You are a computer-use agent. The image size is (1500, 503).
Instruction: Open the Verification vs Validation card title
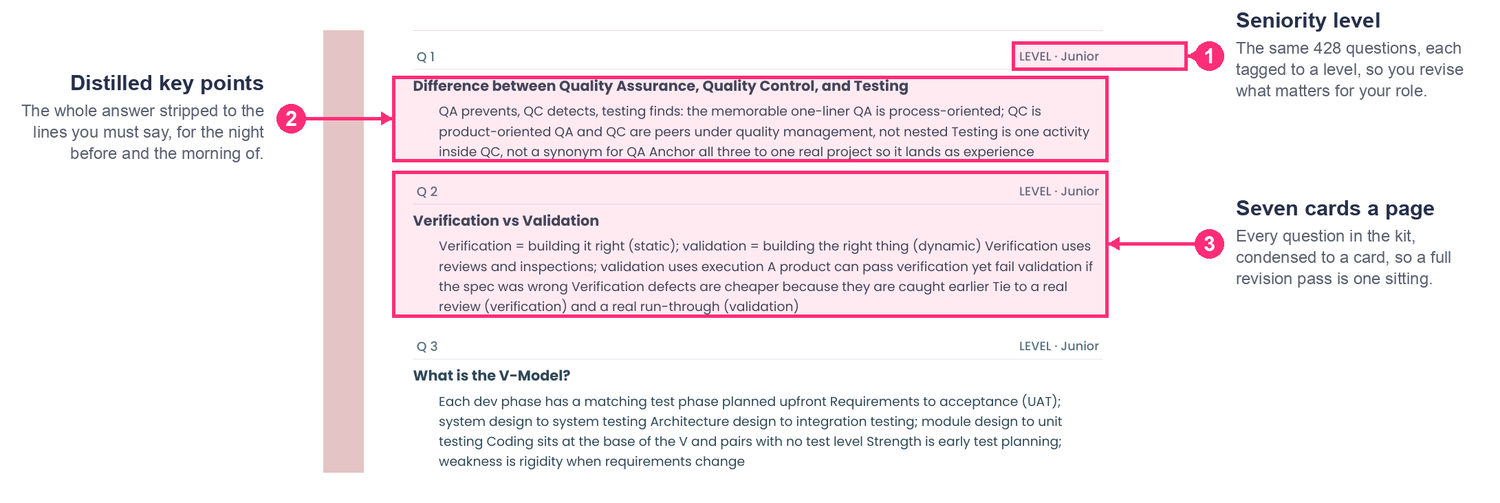click(506, 221)
